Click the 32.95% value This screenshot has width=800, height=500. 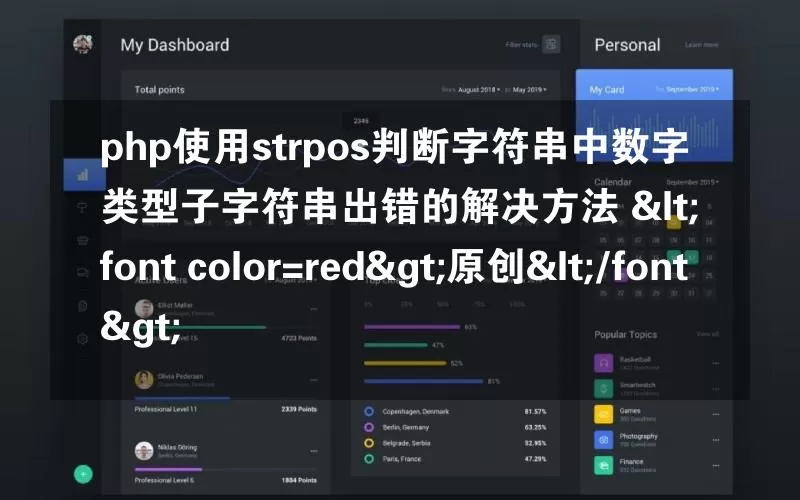point(536,443)
